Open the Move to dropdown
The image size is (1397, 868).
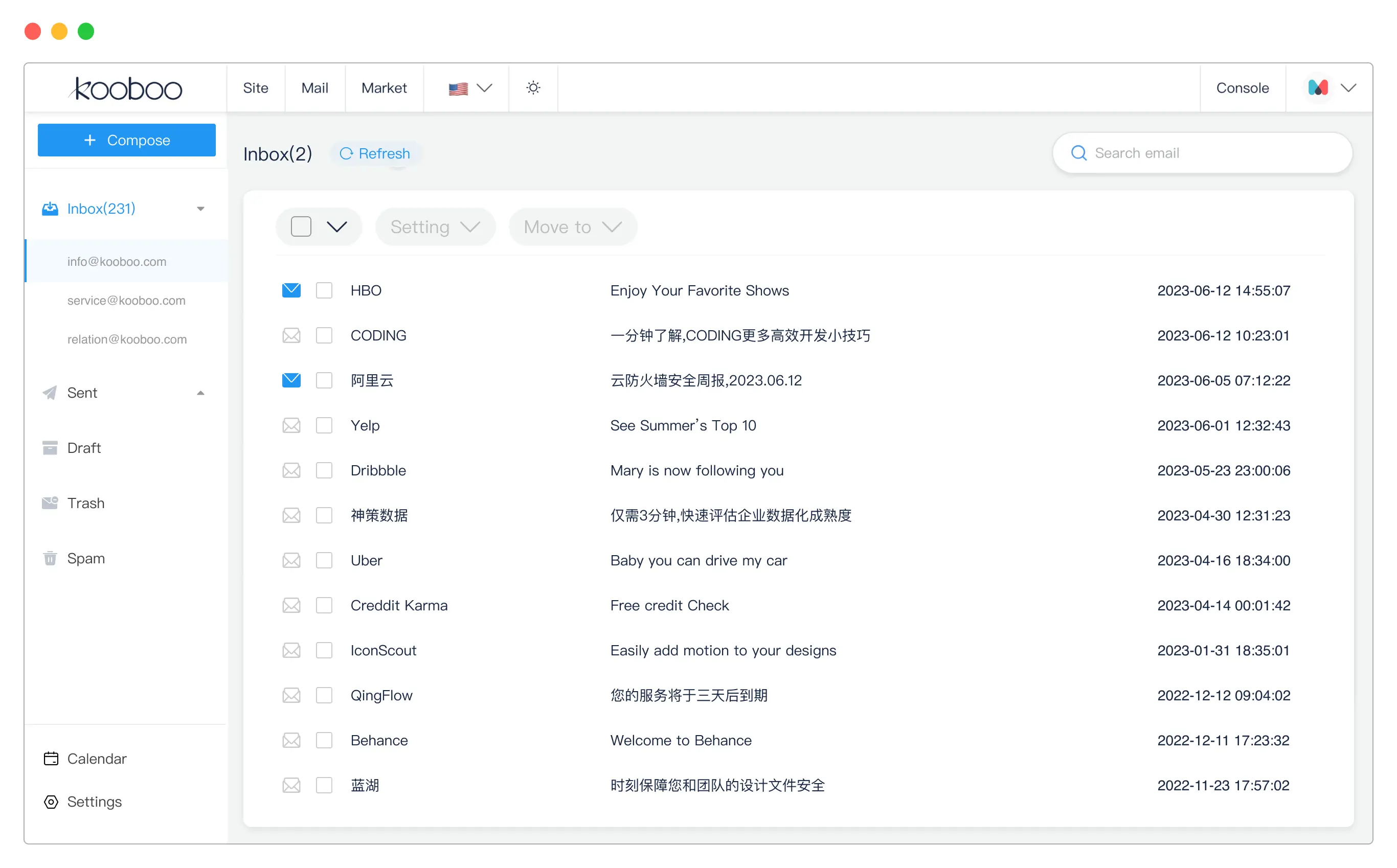click(x=572, y=226)
